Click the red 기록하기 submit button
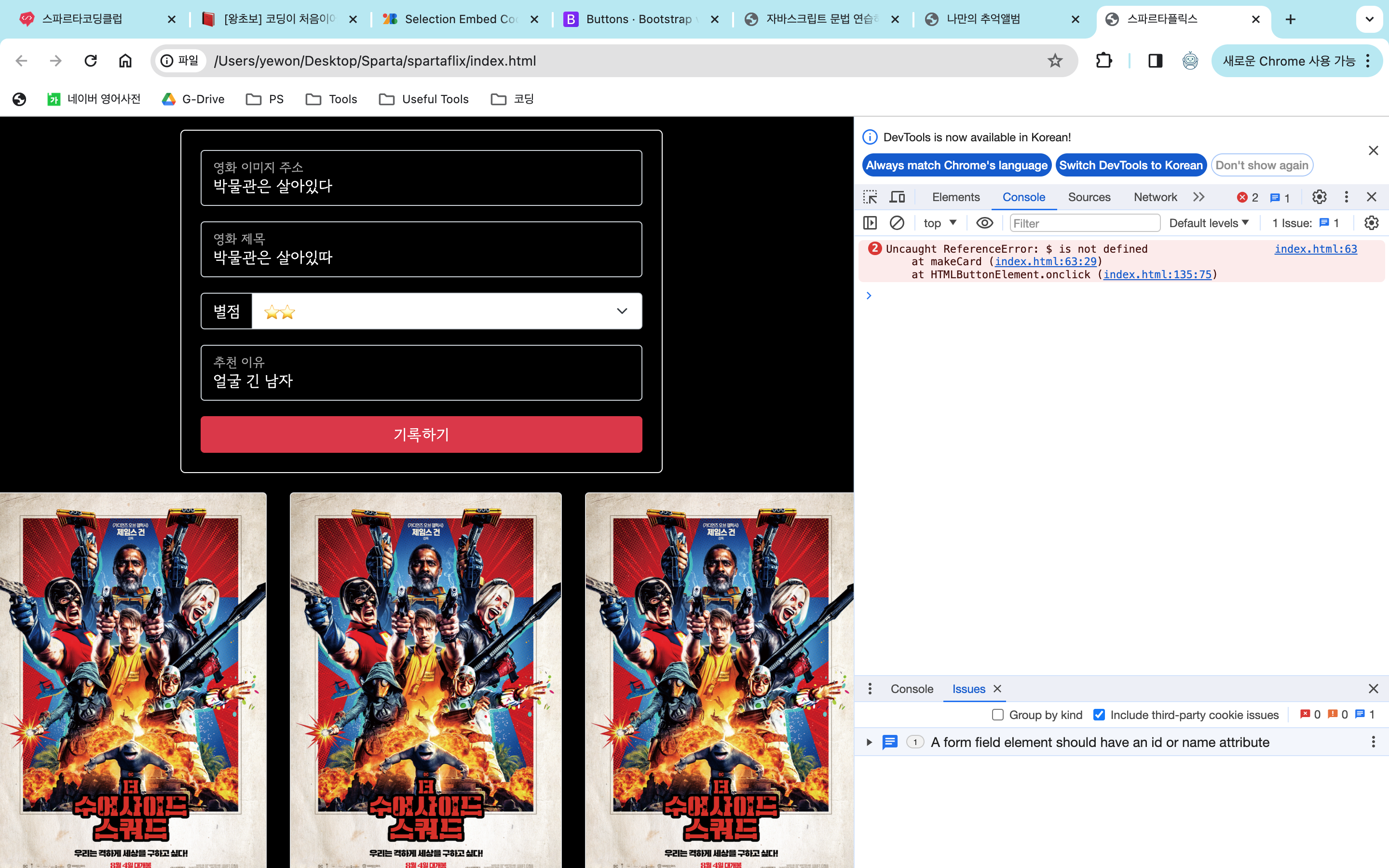The width and height of the screenshot is (1389, 868). tap(422, 434)
